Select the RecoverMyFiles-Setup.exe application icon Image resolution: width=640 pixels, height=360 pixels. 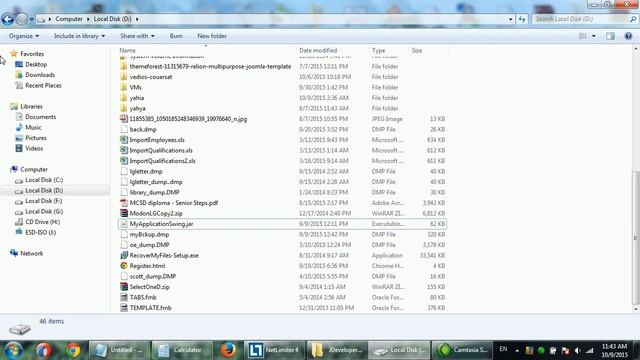pos(124,255)
